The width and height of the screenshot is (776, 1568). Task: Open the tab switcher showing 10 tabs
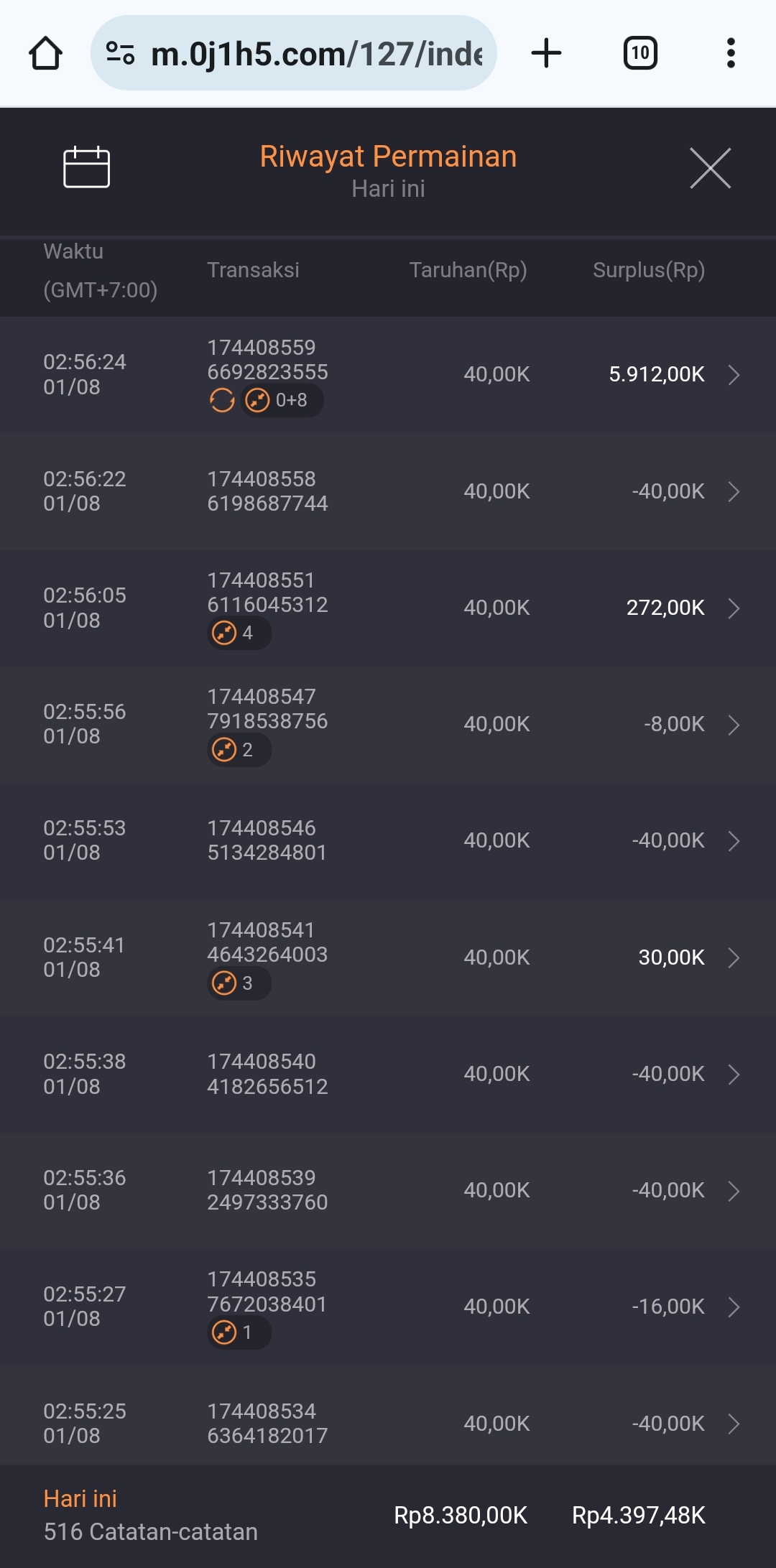pyautogui.click(x=639, y=53)
